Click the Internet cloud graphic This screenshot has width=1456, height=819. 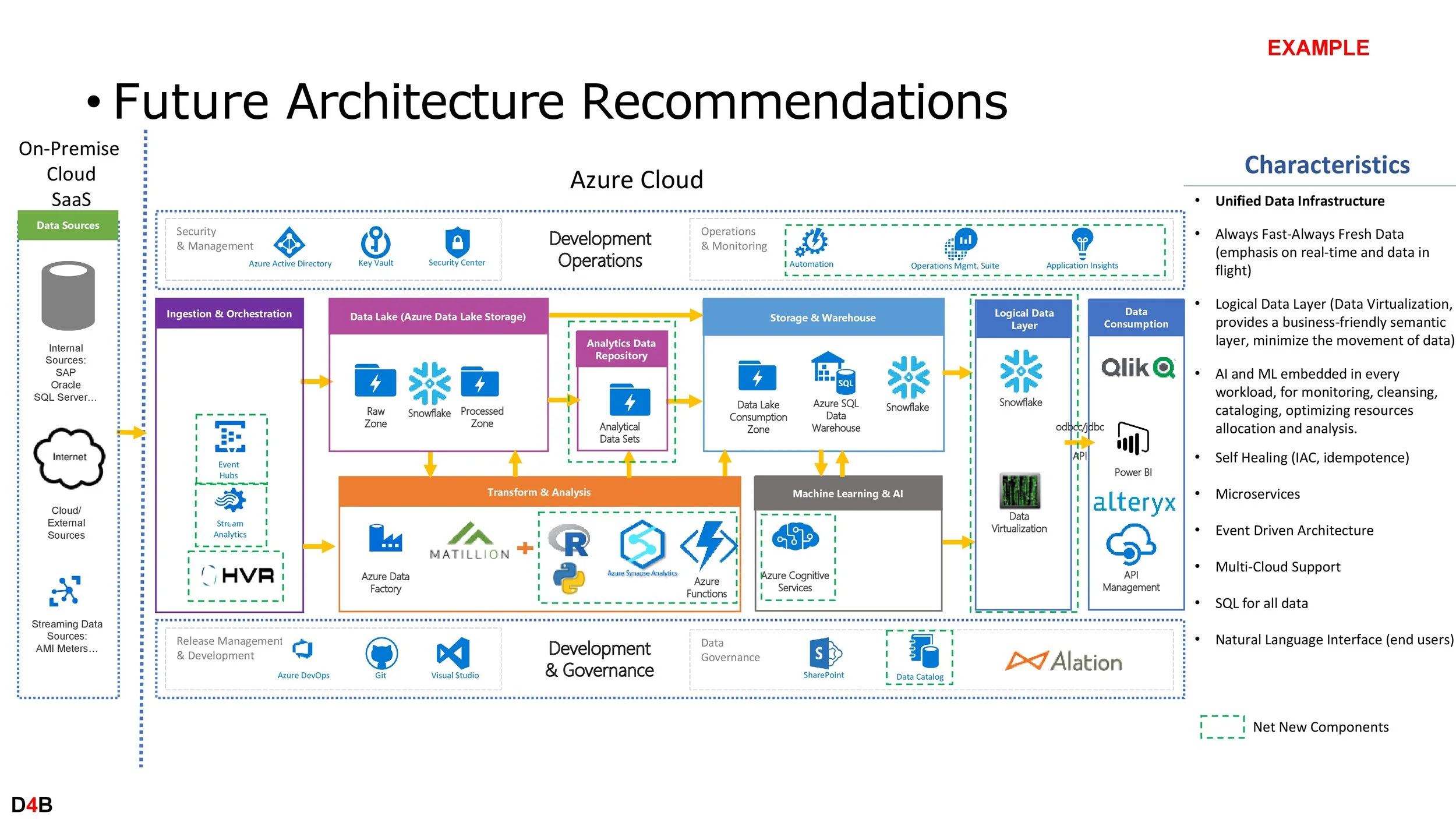point(69,457)
